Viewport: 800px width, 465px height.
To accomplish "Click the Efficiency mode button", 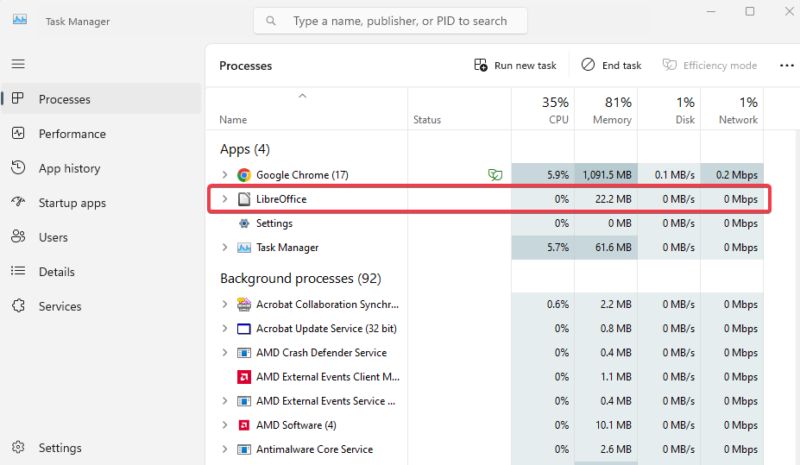I will 710,65.
